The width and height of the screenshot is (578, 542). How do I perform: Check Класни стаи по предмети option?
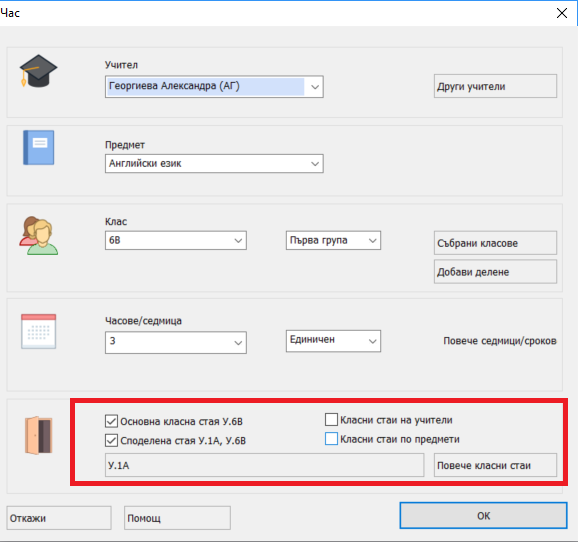(331, 439)
